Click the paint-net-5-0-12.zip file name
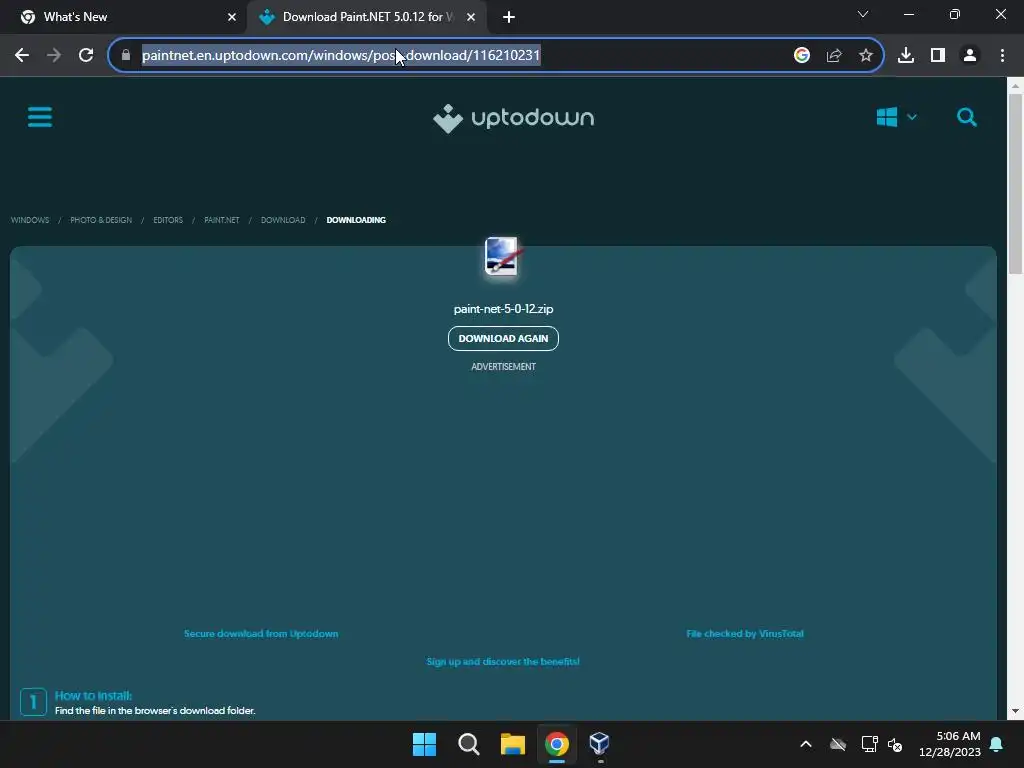 (503, 309)
